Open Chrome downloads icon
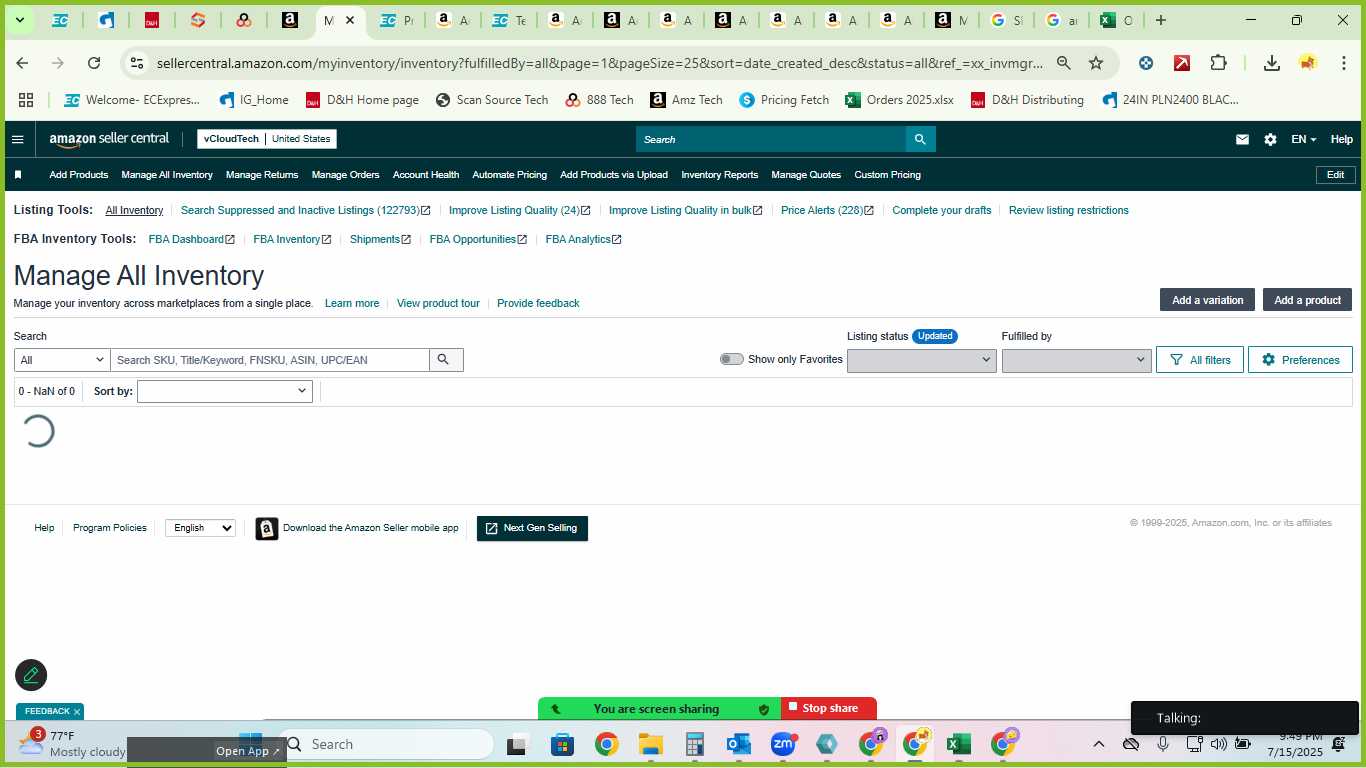 pos(1272,63)
